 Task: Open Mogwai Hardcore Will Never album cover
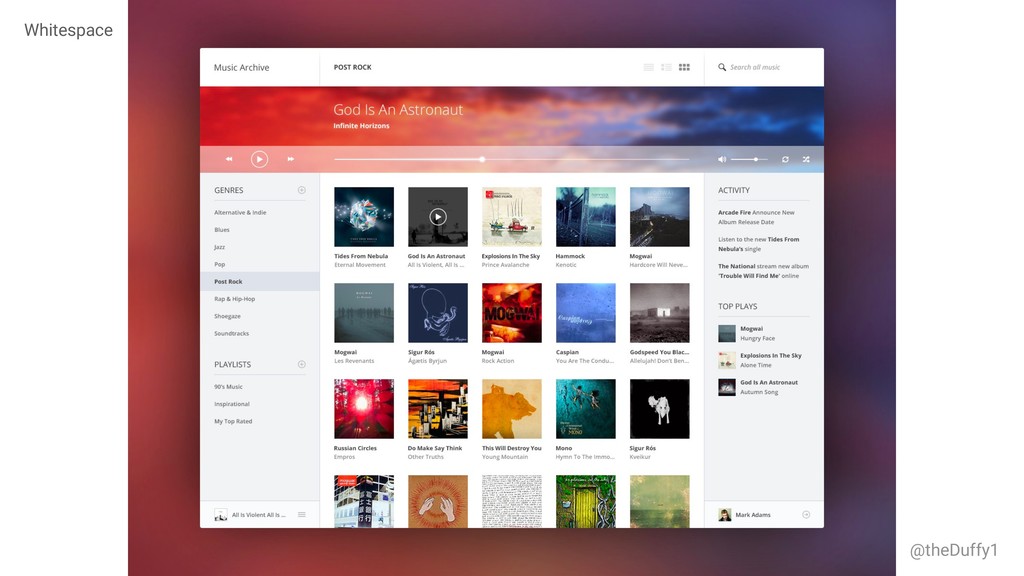[x=660, y=217]
